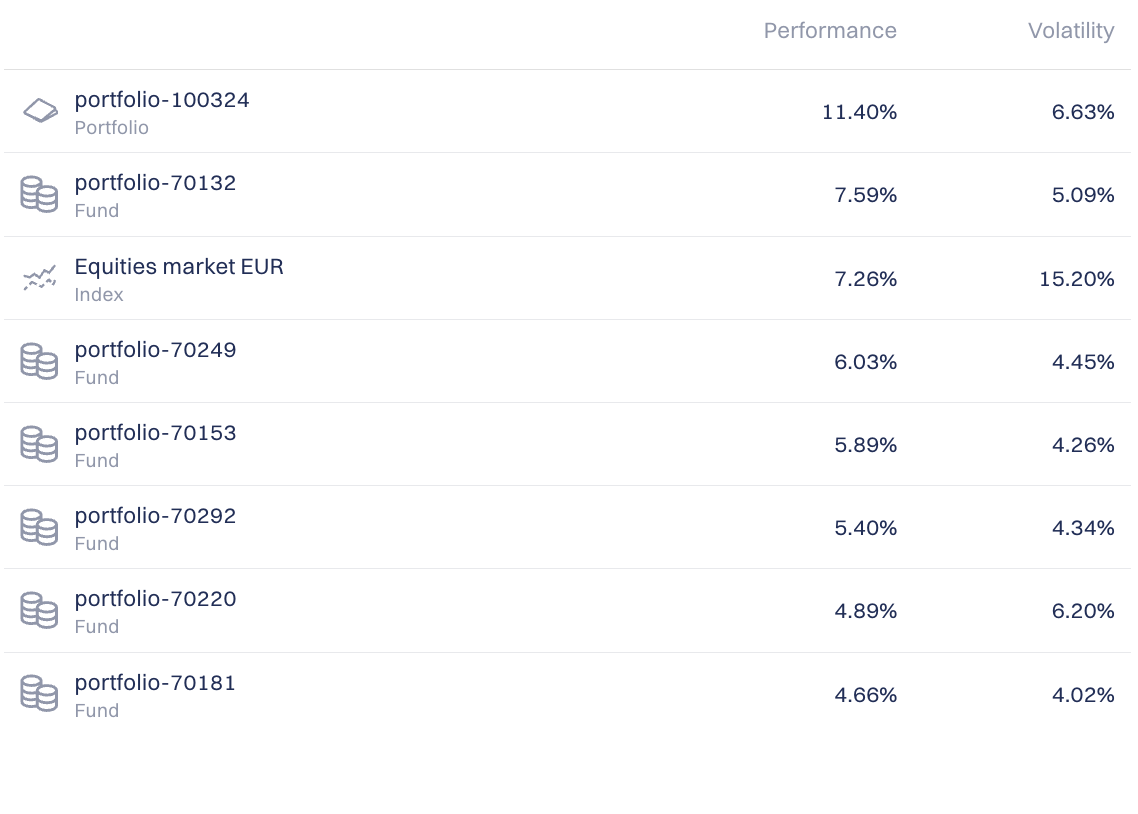This screenshot has height=814, width=1138.
Task: Select the 11.40% performance value
Action: 859,112
